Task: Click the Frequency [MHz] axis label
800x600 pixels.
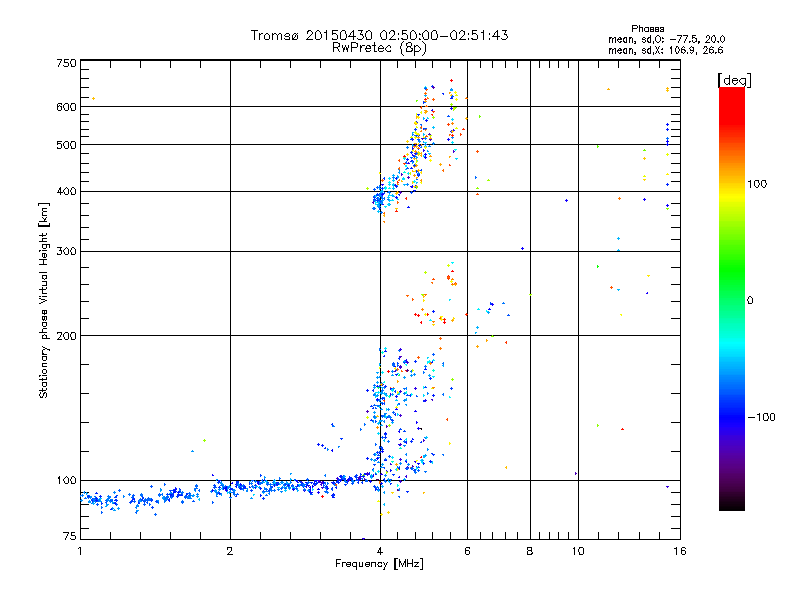Action: pos(379,565)
